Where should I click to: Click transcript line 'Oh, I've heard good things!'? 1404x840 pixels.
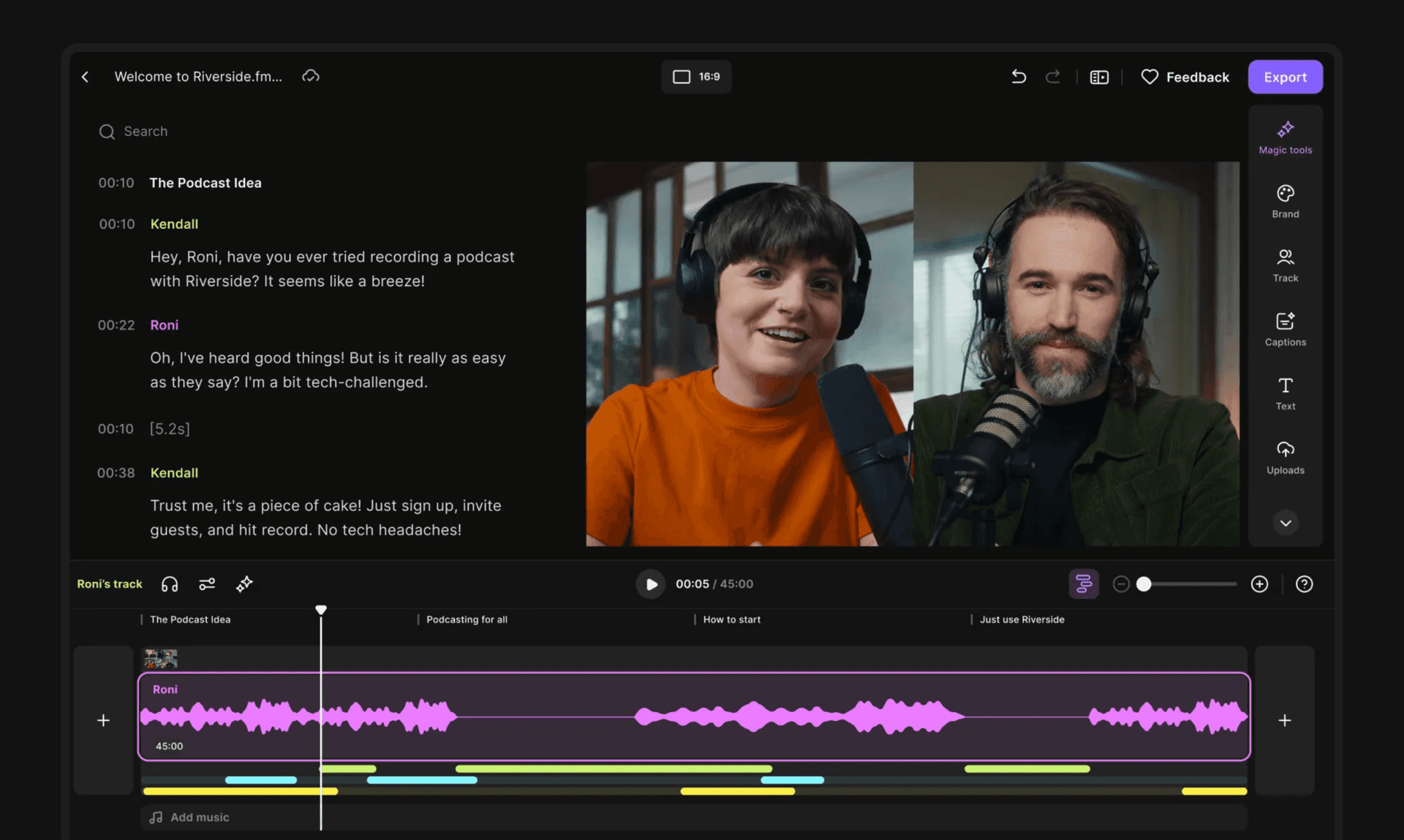coord(328,370)
